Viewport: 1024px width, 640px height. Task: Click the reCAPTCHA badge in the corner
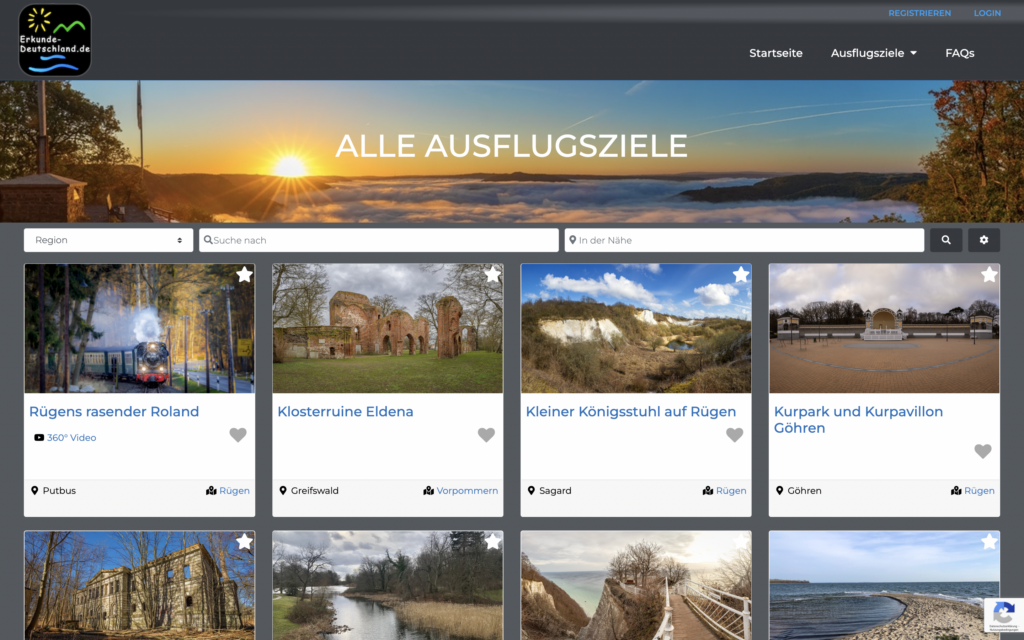tap(1004, 617)
